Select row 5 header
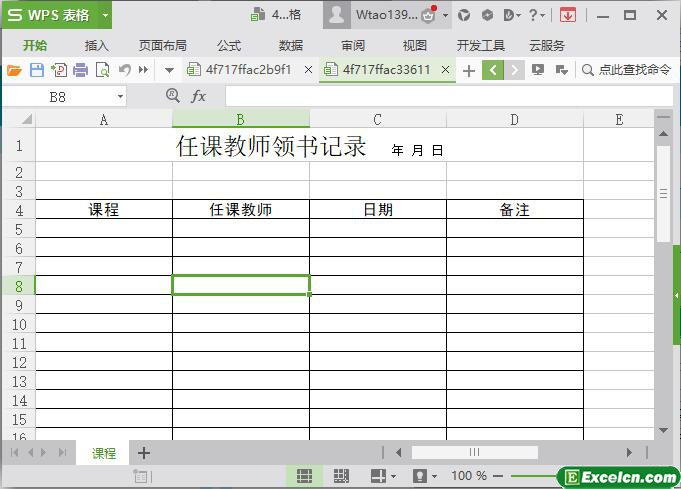 point(19,229)
